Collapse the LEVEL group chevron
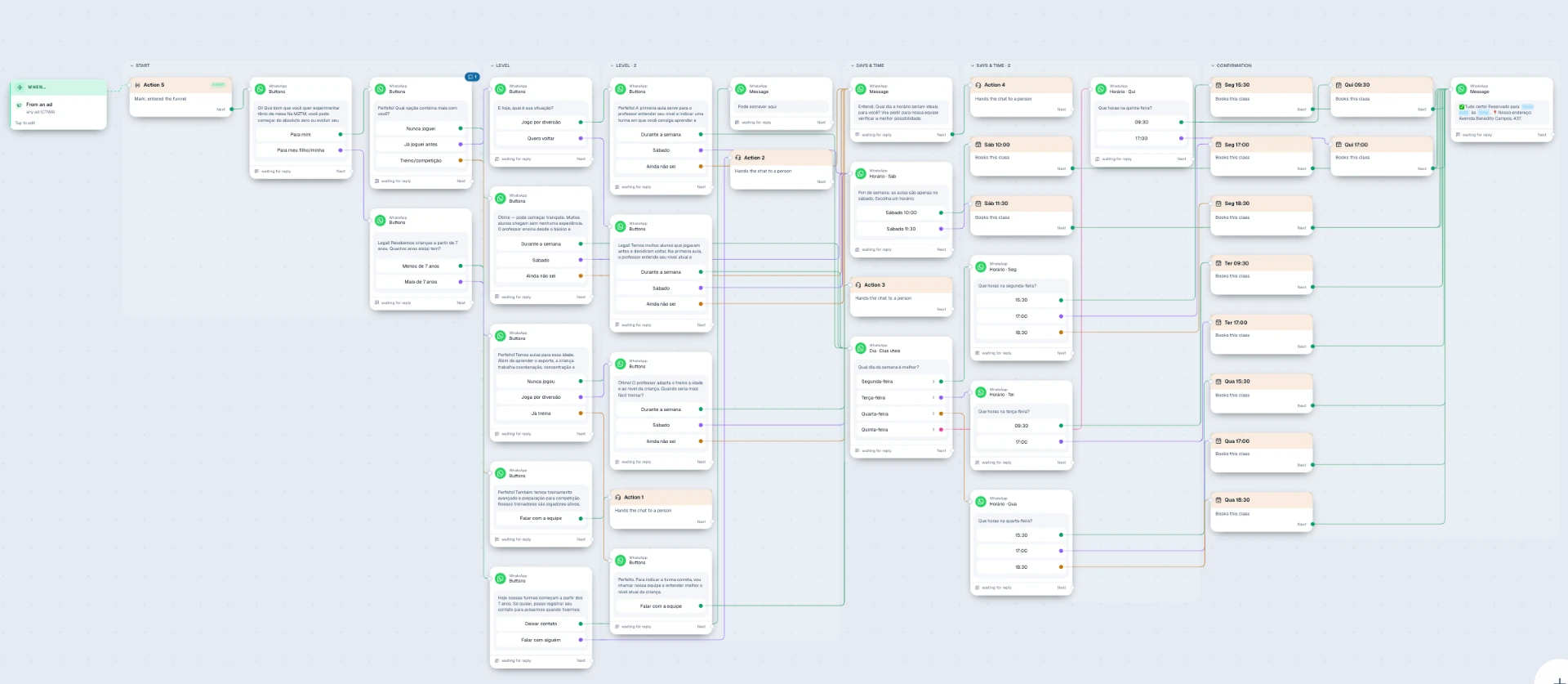The height and width of the screenshot is (684, 1568). click(492, 65)
